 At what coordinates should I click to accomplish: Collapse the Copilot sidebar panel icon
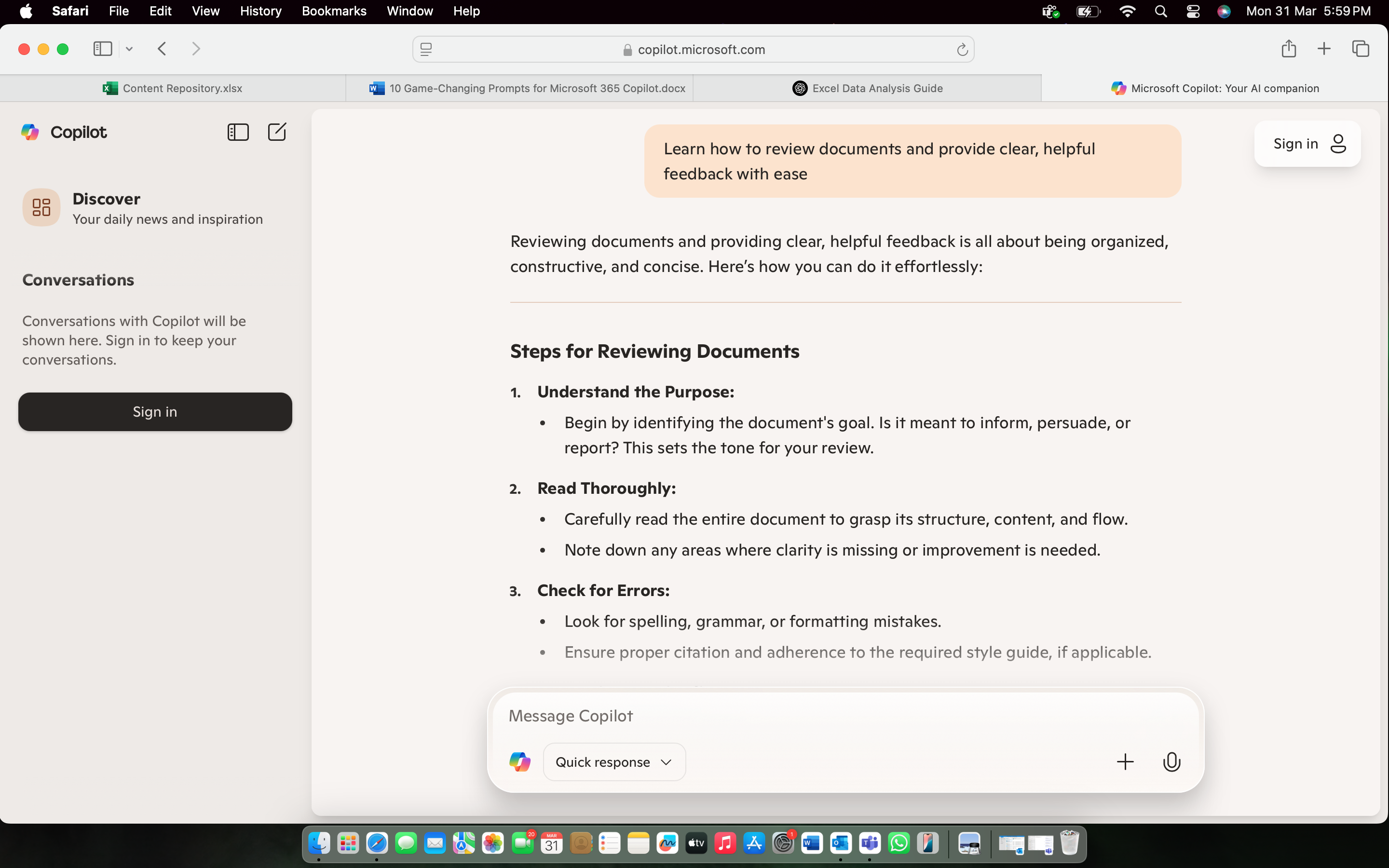[x=238, y=132]
